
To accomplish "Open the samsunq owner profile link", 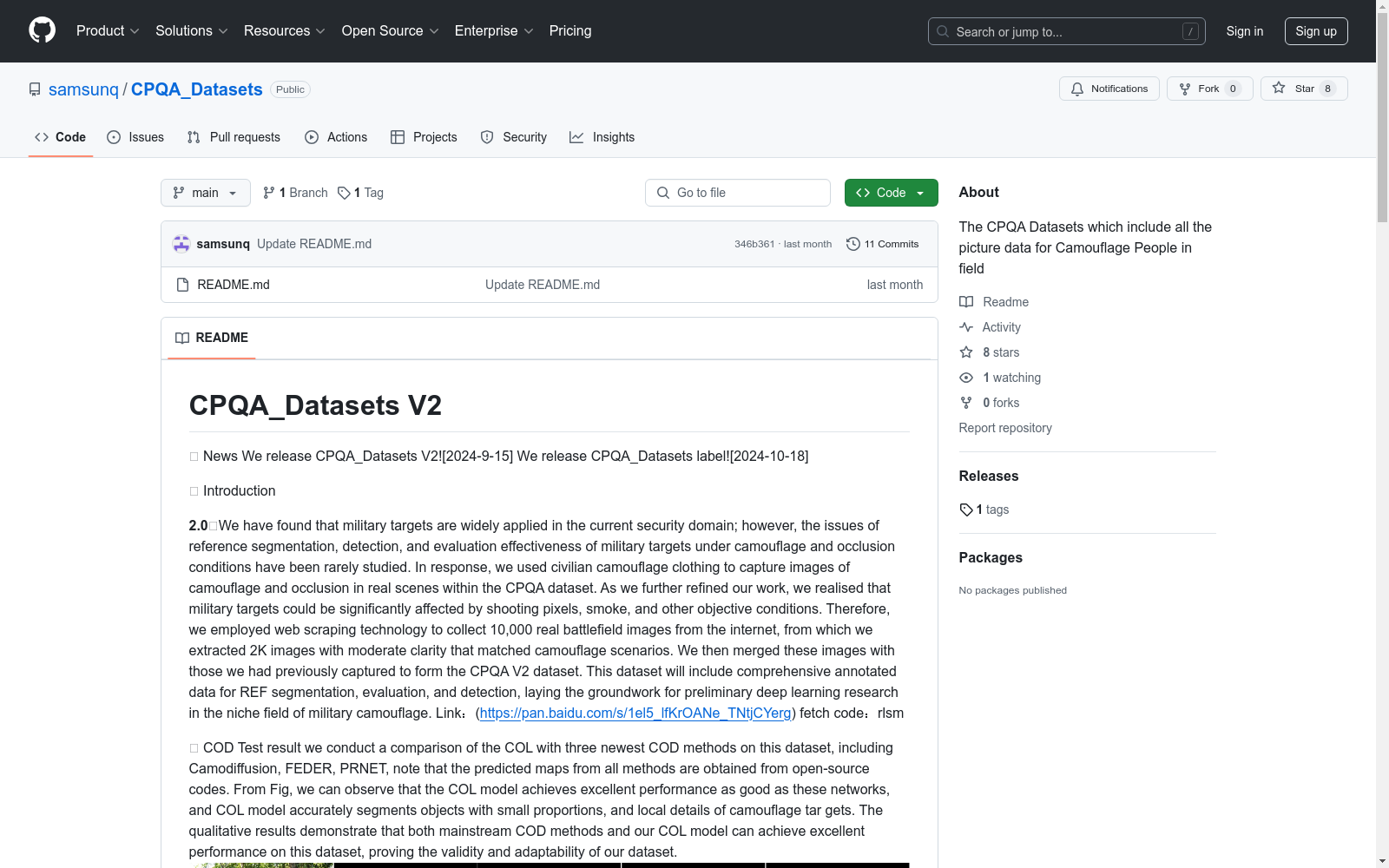I will point(83,89).
